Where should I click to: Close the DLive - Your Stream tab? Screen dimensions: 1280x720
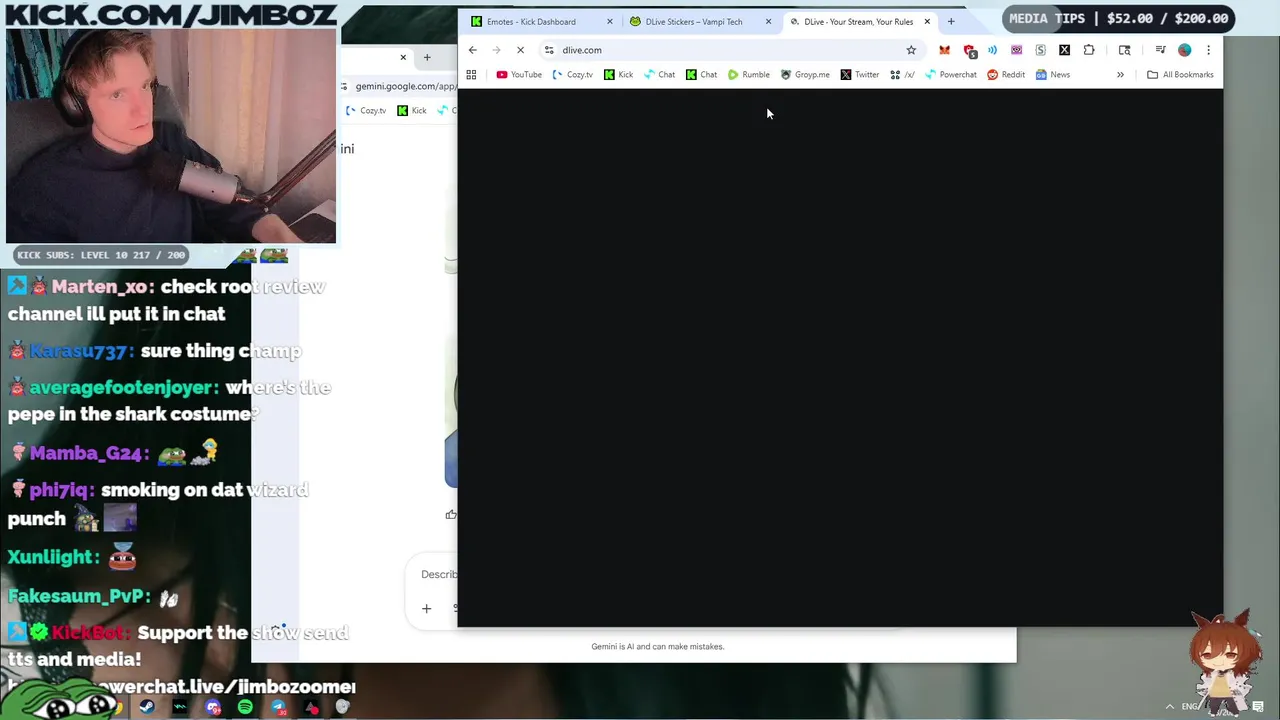(927, 21)
